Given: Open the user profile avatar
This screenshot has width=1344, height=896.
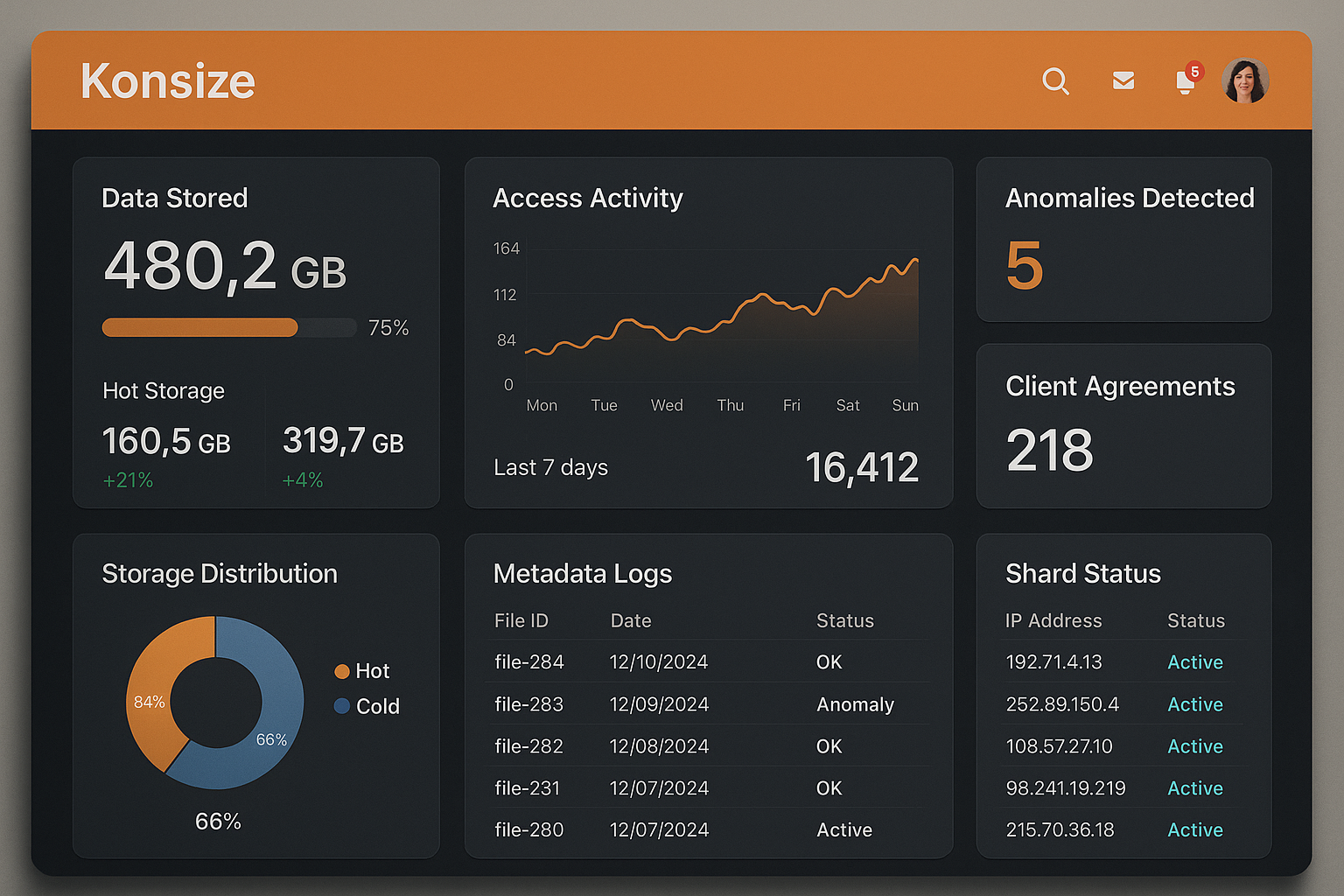Looking at the screenshot, I should [x=1245, y=81].
